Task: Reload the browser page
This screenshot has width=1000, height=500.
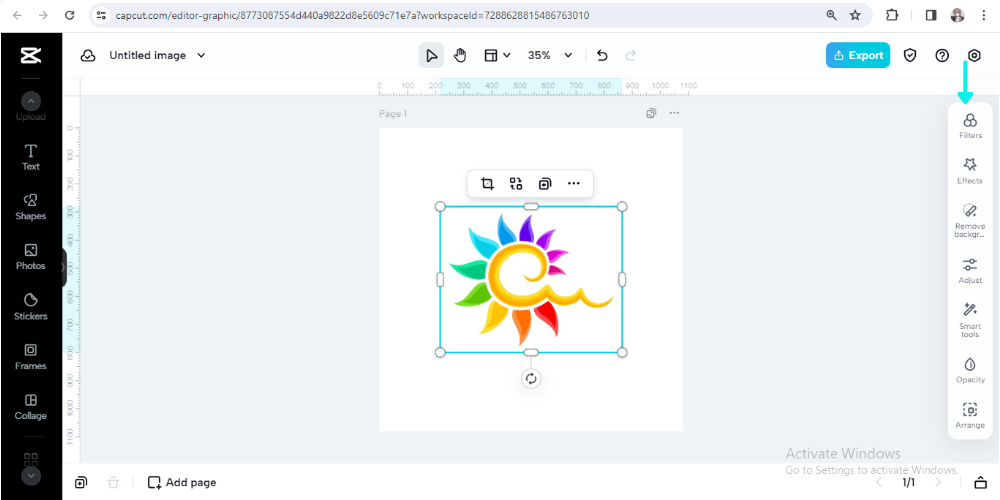Action: click(70, 15)
